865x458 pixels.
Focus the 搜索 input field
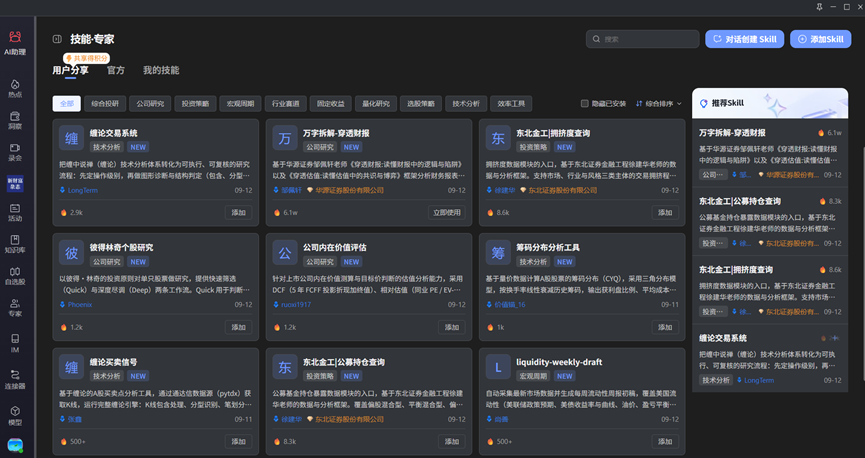[643, 39]
